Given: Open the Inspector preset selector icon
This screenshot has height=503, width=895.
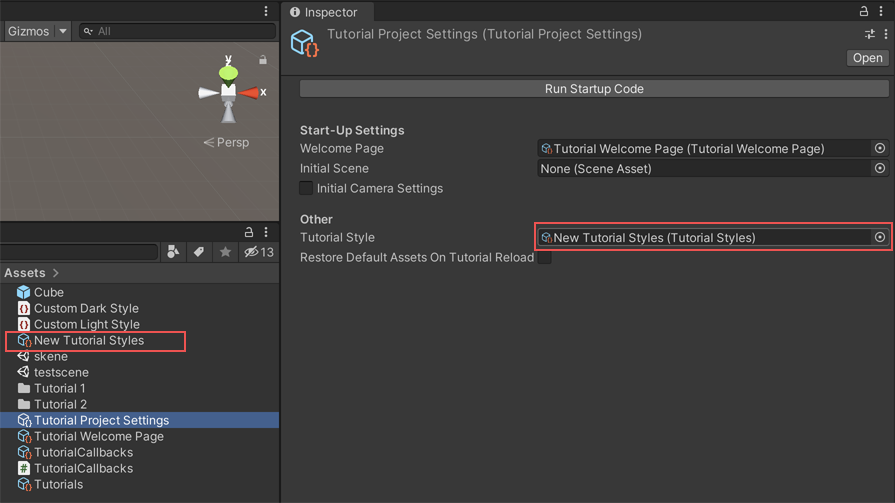Looking at the screenshot, I should (x=869, y=34).
